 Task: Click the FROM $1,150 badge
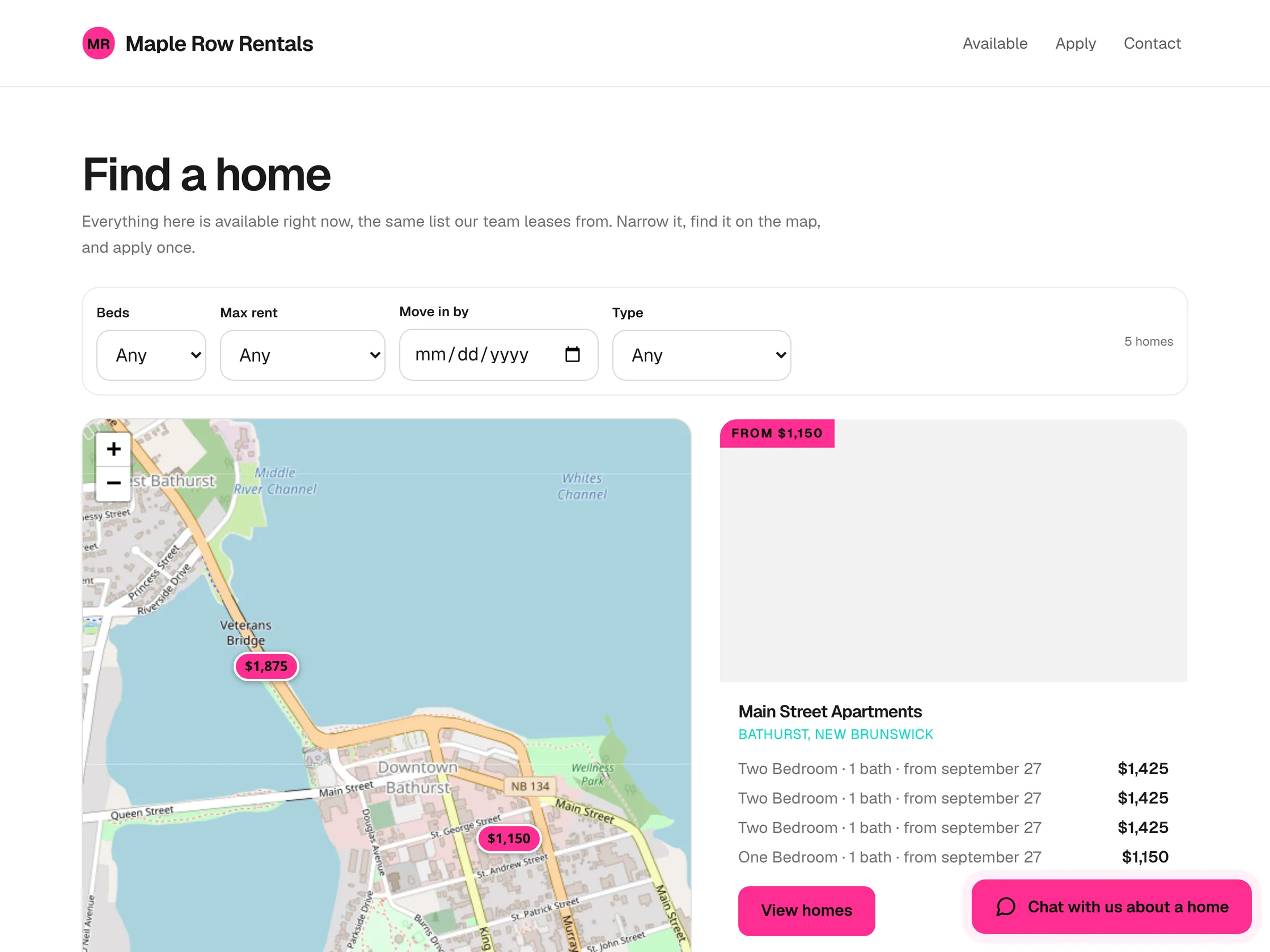777,433
